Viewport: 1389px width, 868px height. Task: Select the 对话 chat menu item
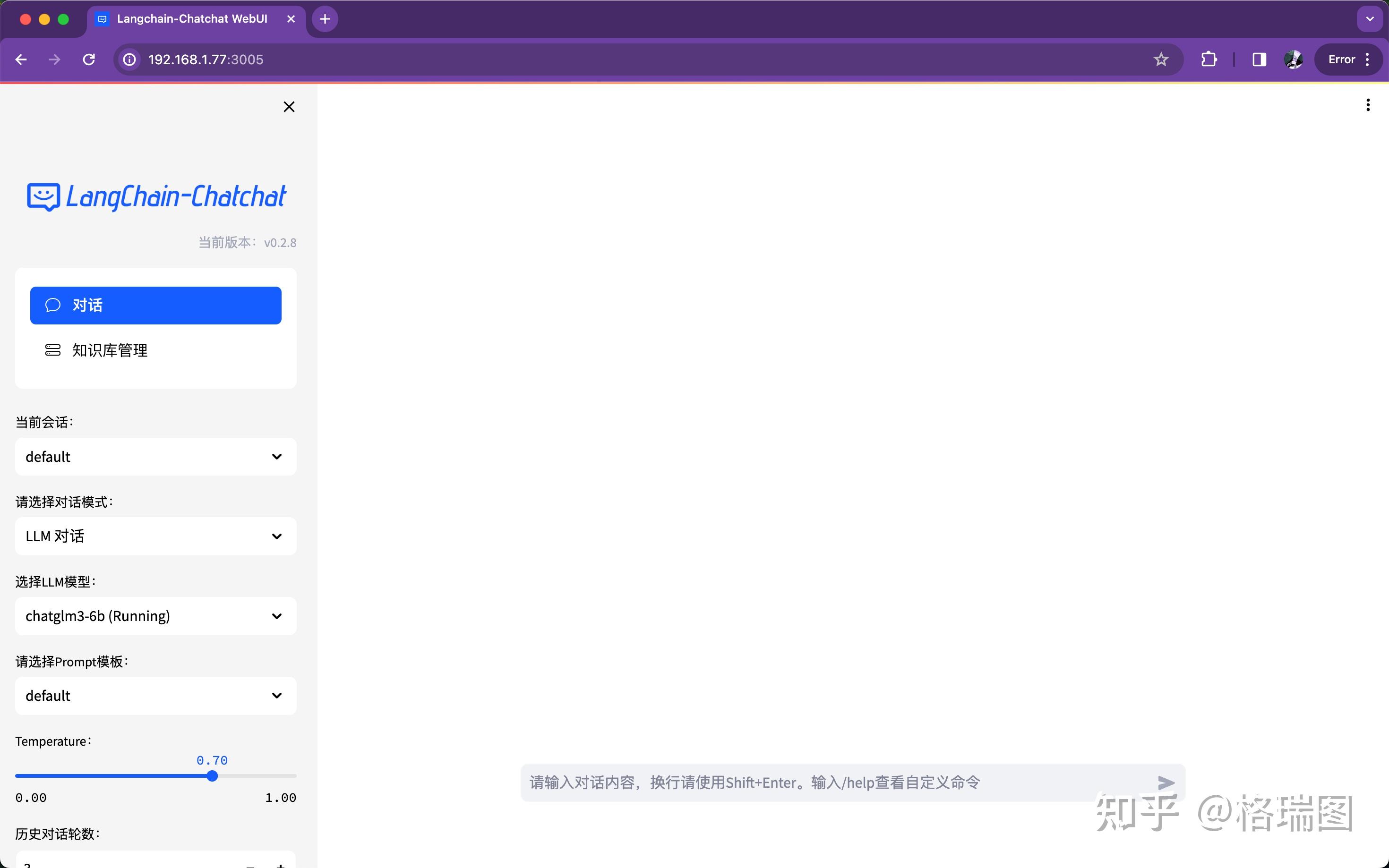tap(155, 306)
